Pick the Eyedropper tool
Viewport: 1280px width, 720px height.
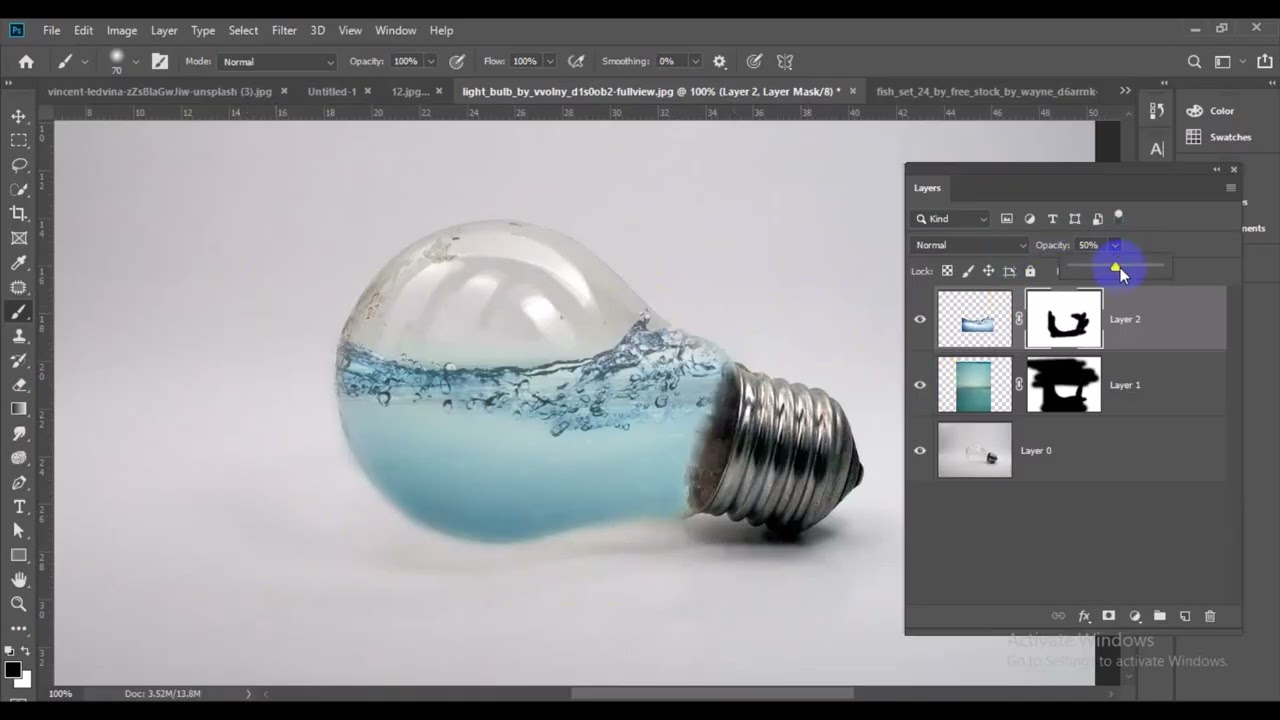tap(19, 262)
